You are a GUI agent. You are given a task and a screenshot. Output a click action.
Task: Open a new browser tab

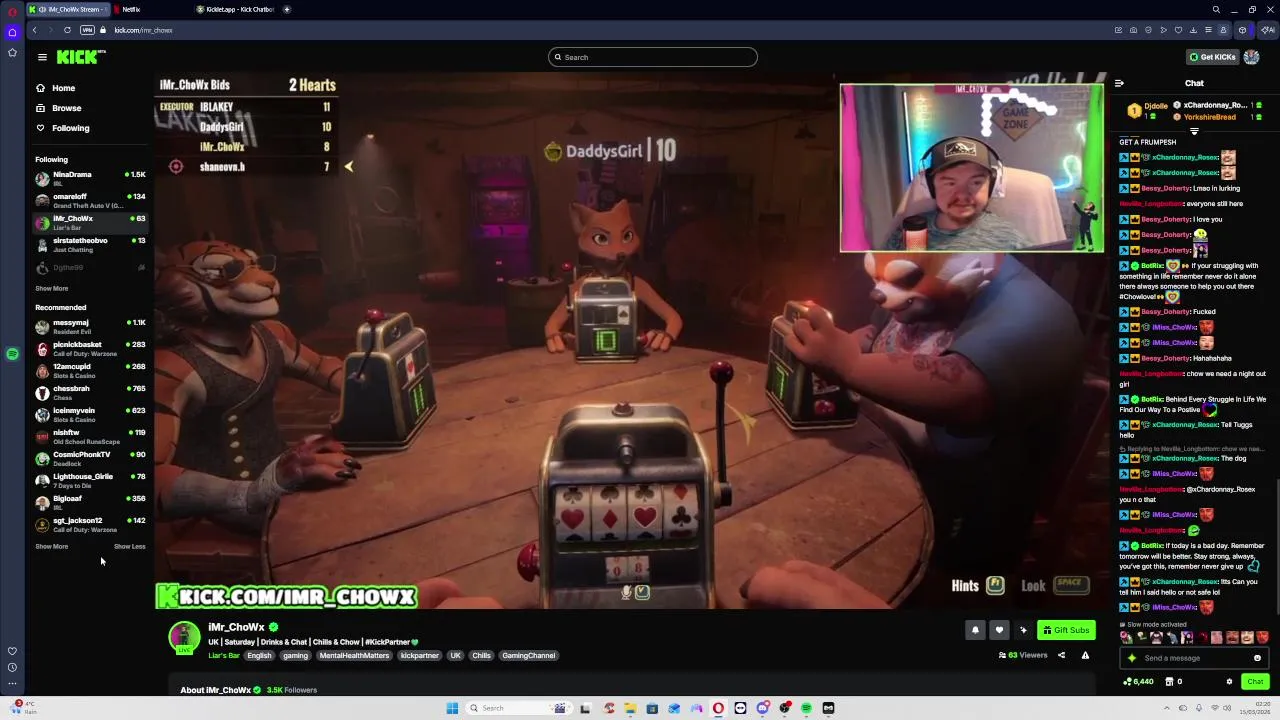pyautogui.click(x=286, y=9)
